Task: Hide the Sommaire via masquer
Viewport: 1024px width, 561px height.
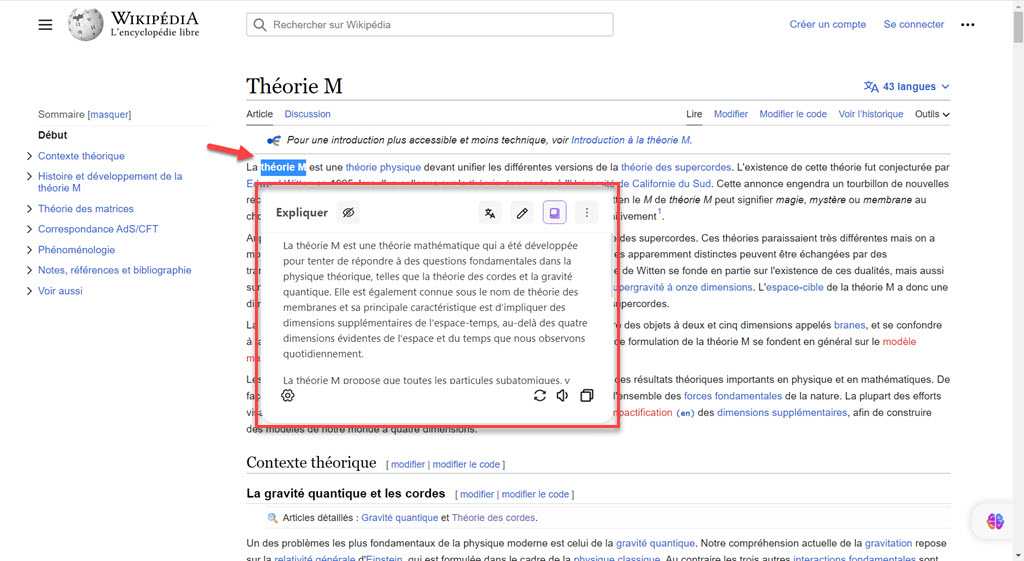Action: 109,114
